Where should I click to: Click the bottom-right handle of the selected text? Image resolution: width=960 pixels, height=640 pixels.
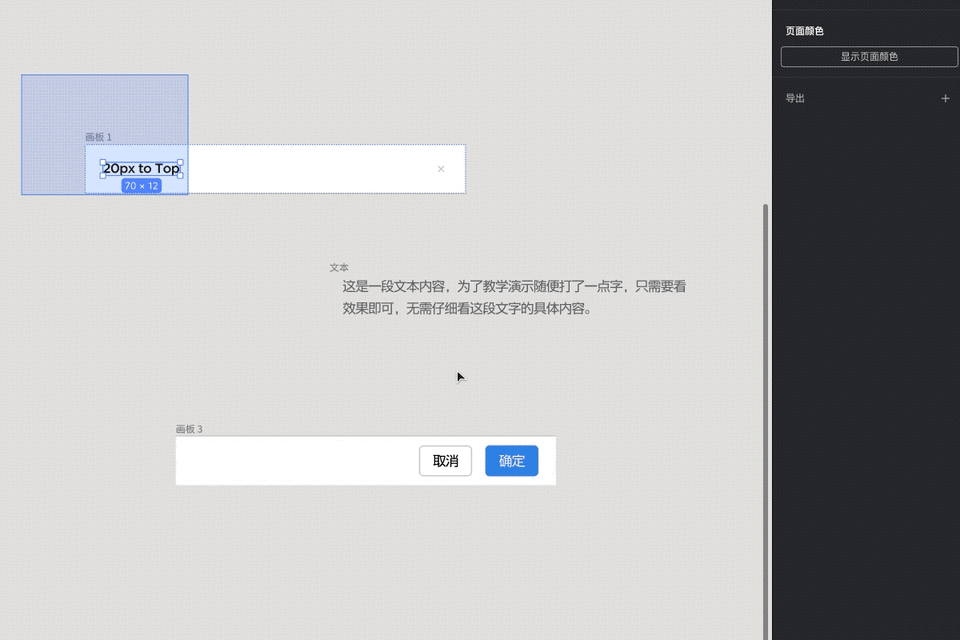tap(180, 175)
